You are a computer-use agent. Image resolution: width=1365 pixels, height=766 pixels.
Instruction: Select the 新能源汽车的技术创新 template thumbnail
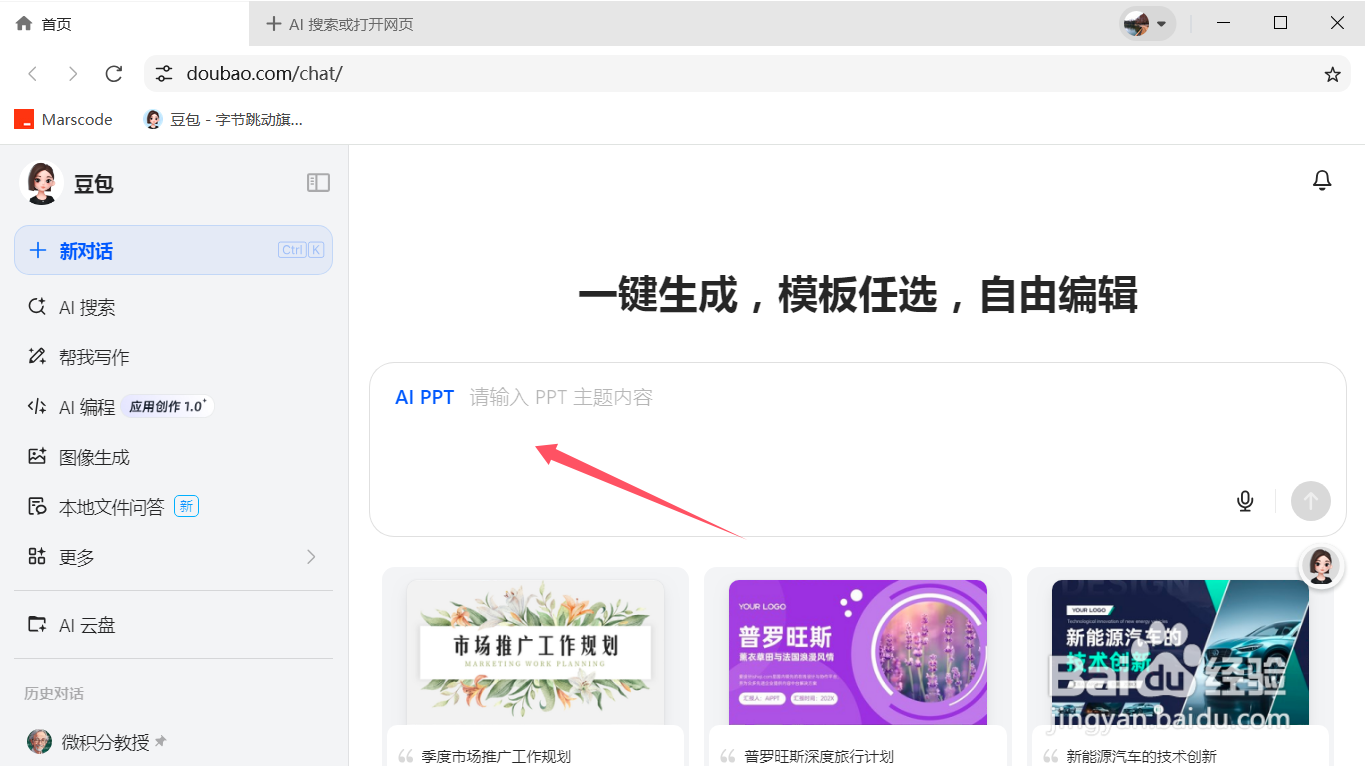1180,652
